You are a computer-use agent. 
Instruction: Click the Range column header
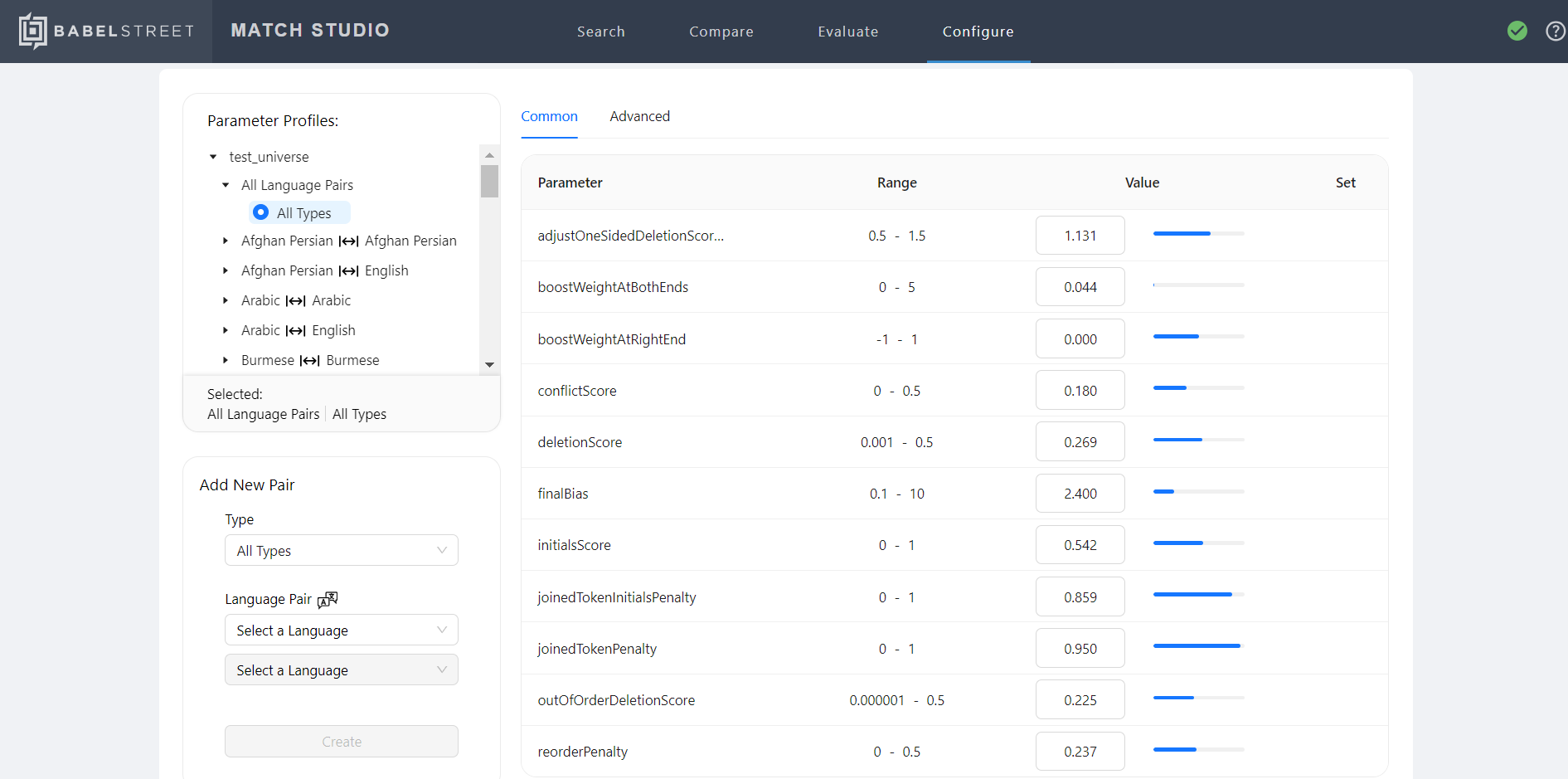[897, 183]
